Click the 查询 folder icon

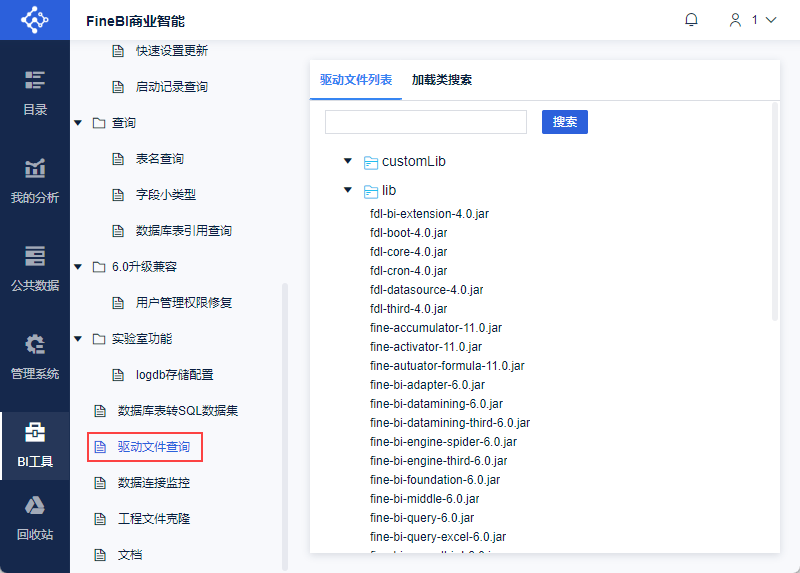(x=99, y=123)
